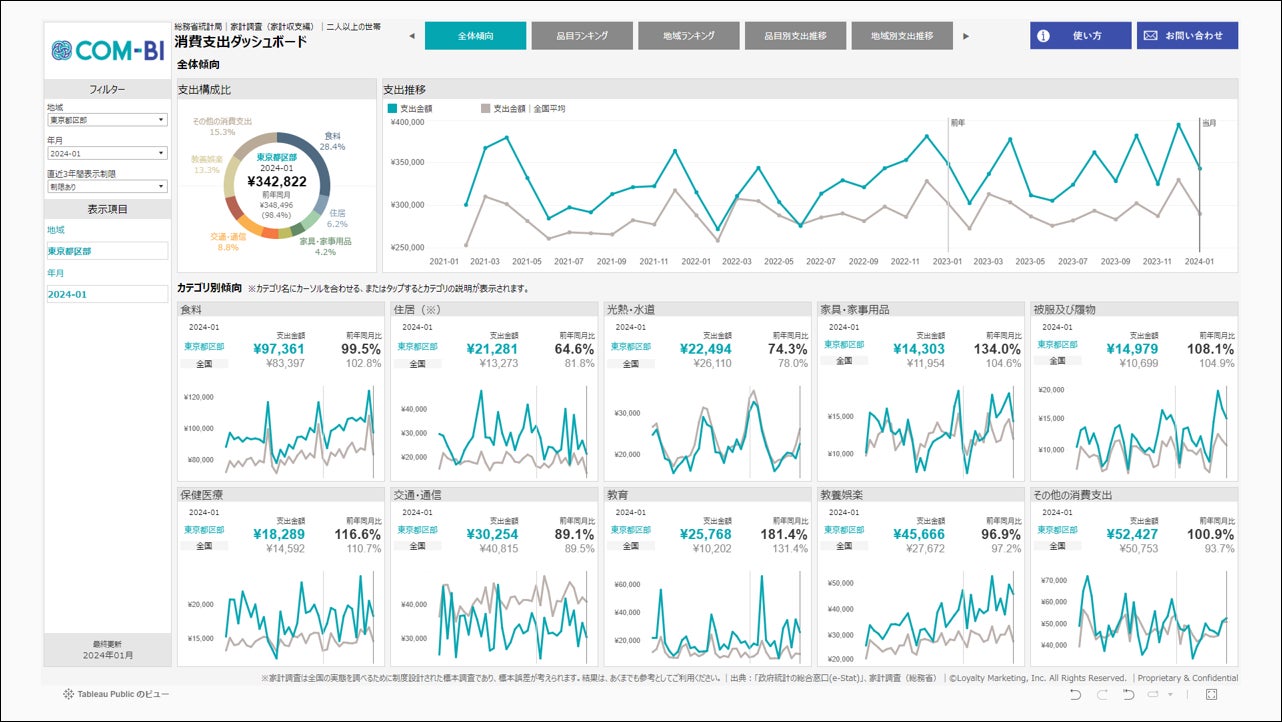Click the fullscreen icon in Tableau toolbar
Viewport: 1282px width, 722px height.
(x=1211, y=694)
